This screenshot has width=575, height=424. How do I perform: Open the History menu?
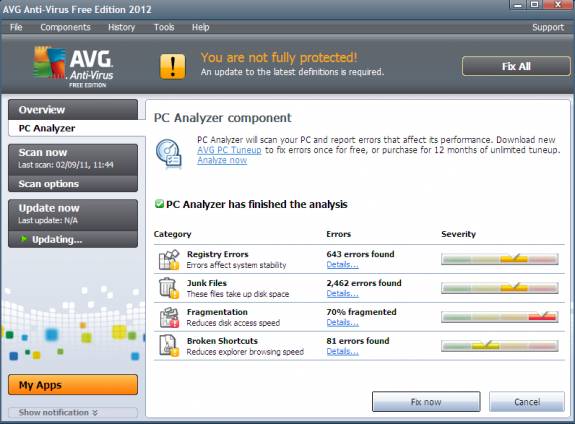(121, 28)
